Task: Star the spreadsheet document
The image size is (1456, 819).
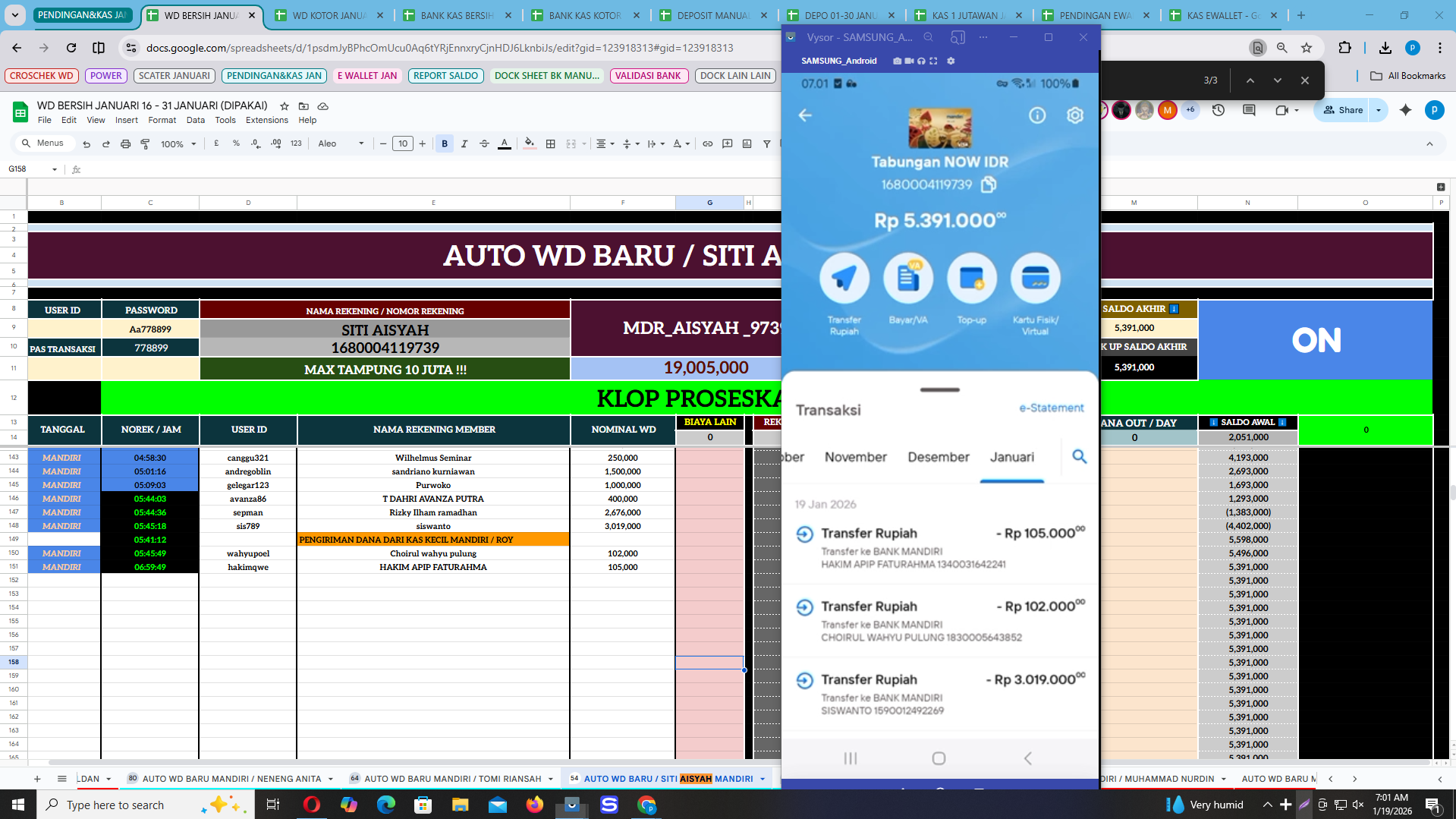Action: point(285,106)
